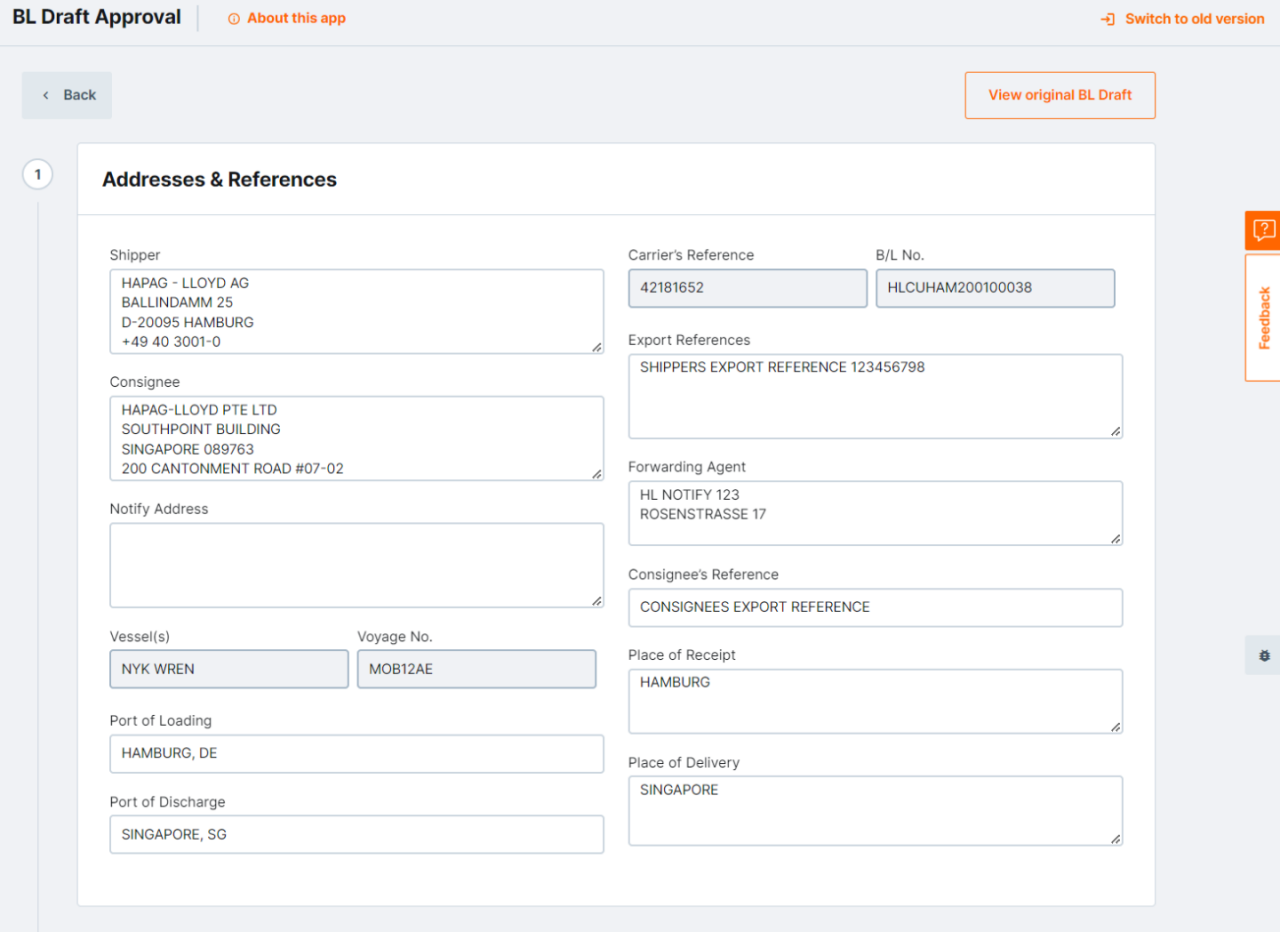The image size is (1280, 932).
Task: Select the Vessel(s) field NYK WREN
Action: (x=229, y=669)
